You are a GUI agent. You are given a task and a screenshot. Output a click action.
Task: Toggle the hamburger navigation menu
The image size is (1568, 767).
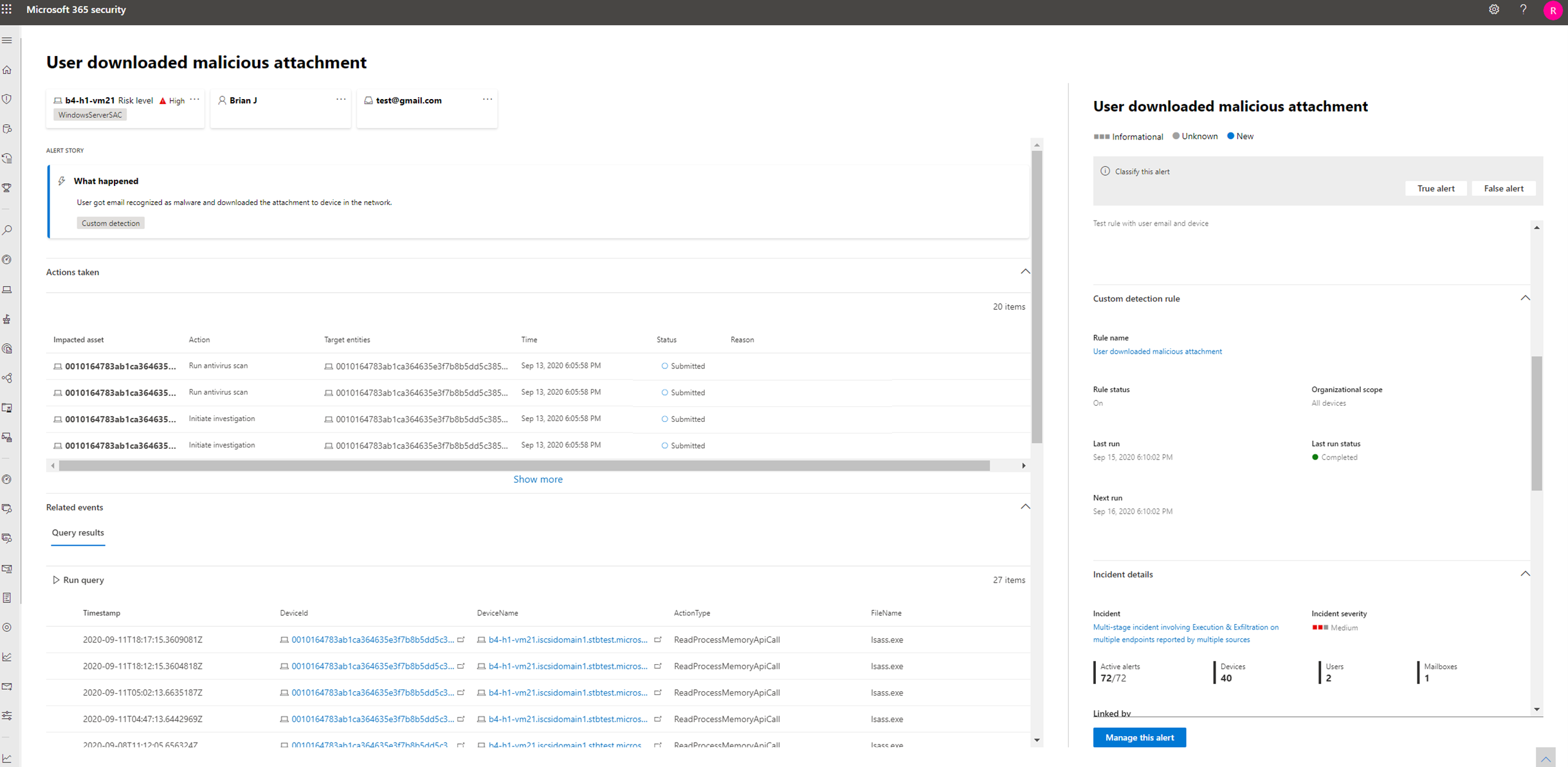(x=8, y=41)
